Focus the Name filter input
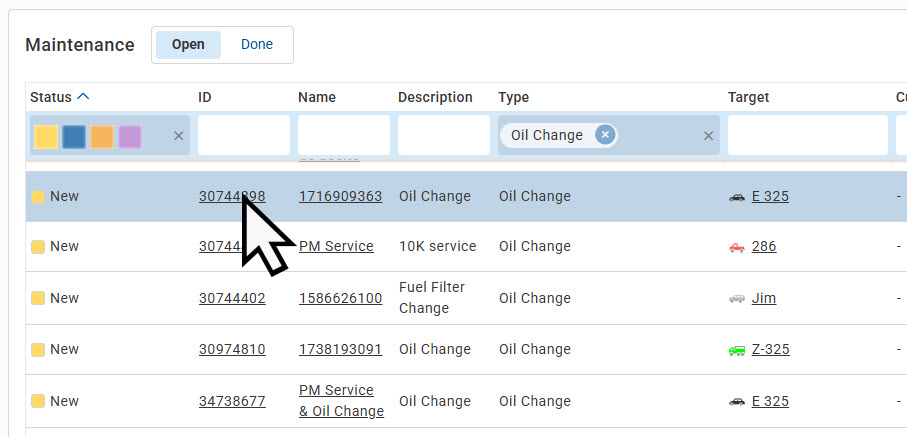This screenshot has height=437, width=907. 344,135
